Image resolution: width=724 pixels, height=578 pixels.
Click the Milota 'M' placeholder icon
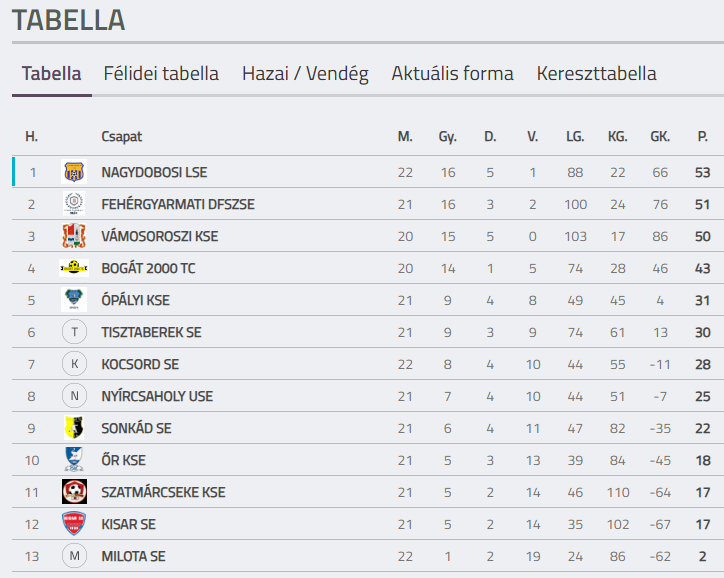point(74,556)
